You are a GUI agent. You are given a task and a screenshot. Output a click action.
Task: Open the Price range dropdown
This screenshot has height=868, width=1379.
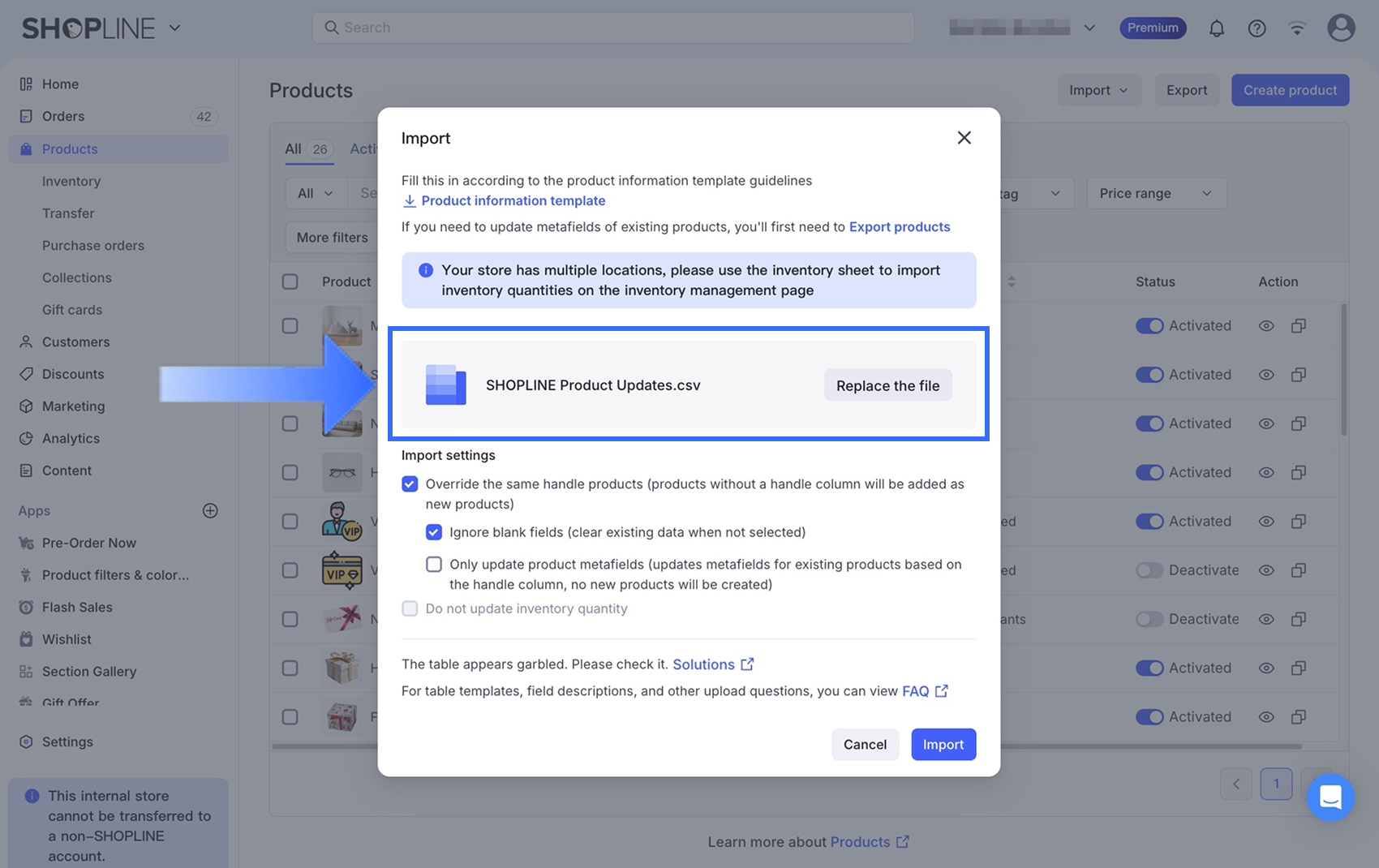[x=1155, y=193]
